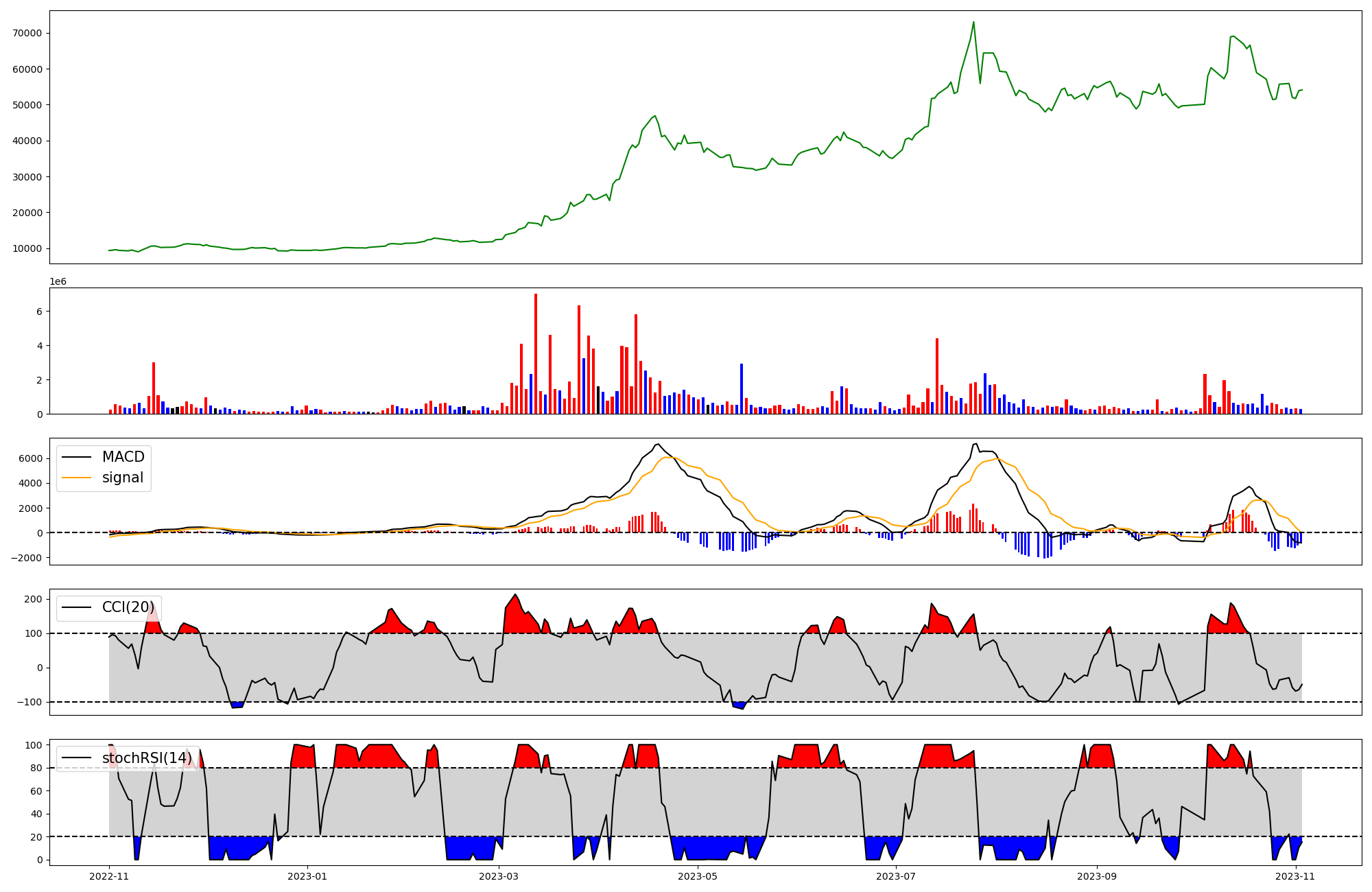Click the 2023-05 date tick label
Image resolution: width=1372 pixels, height=892 pixels.
[698, 876]
